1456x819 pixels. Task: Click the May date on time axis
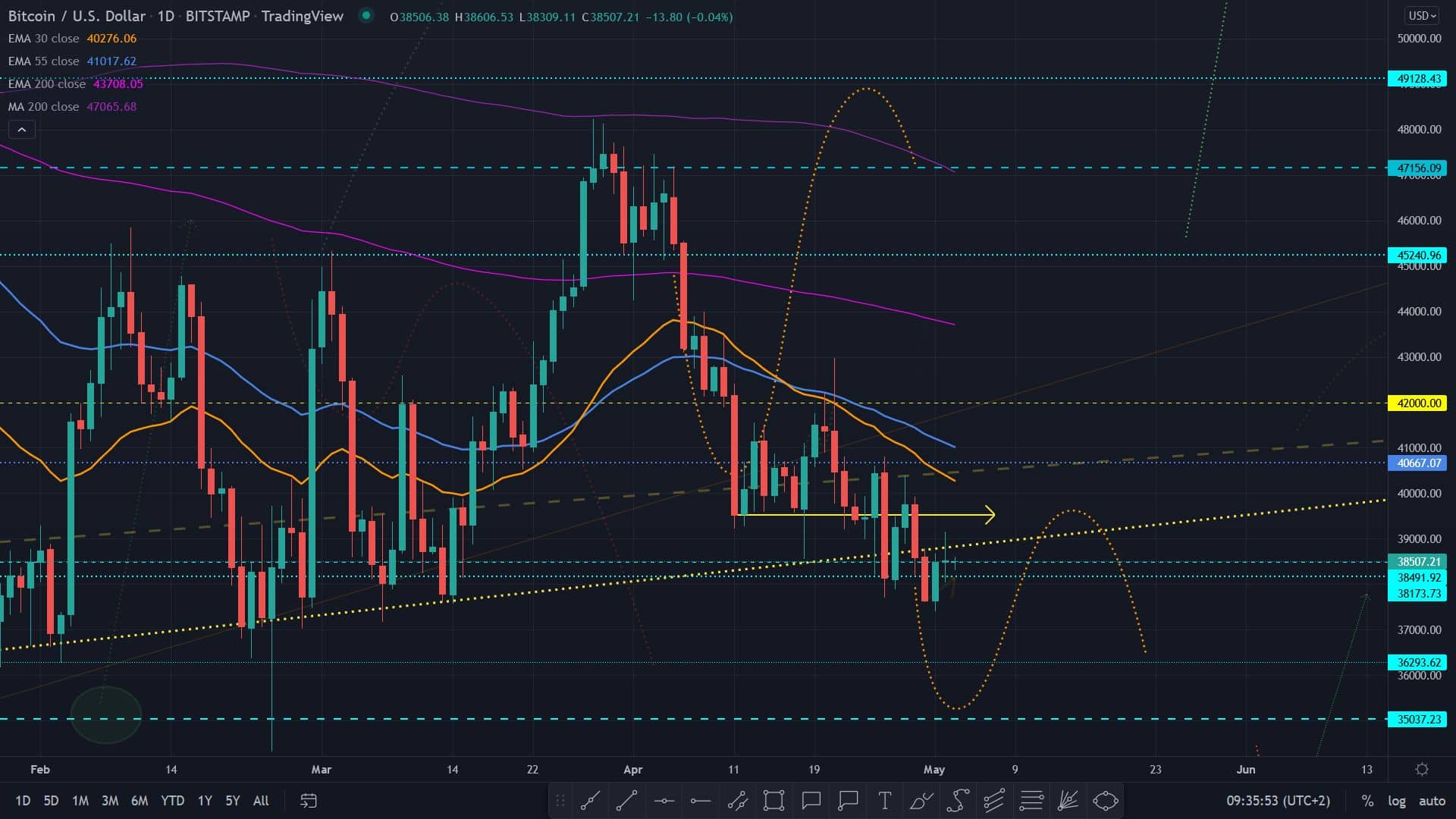click(x=934, y=770)
